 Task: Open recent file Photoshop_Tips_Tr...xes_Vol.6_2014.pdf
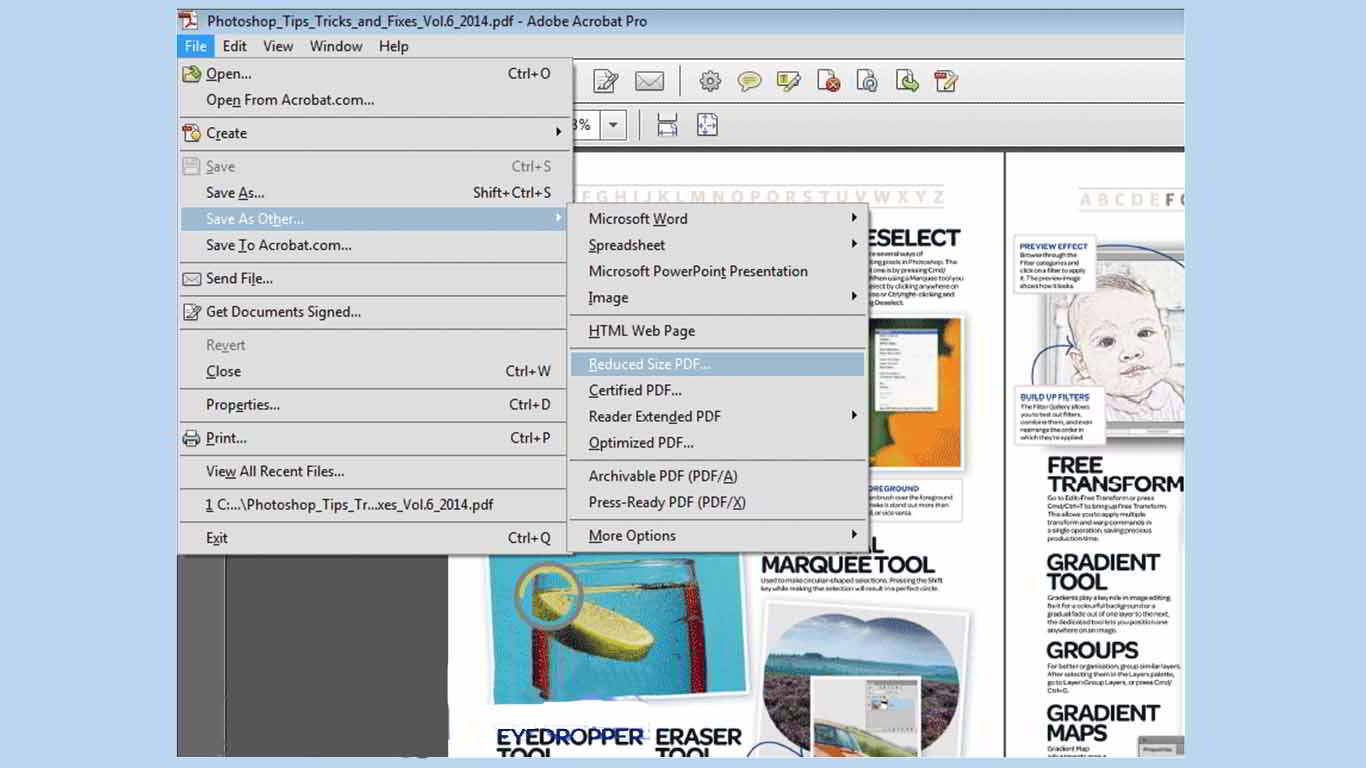[x=371, y=505]
